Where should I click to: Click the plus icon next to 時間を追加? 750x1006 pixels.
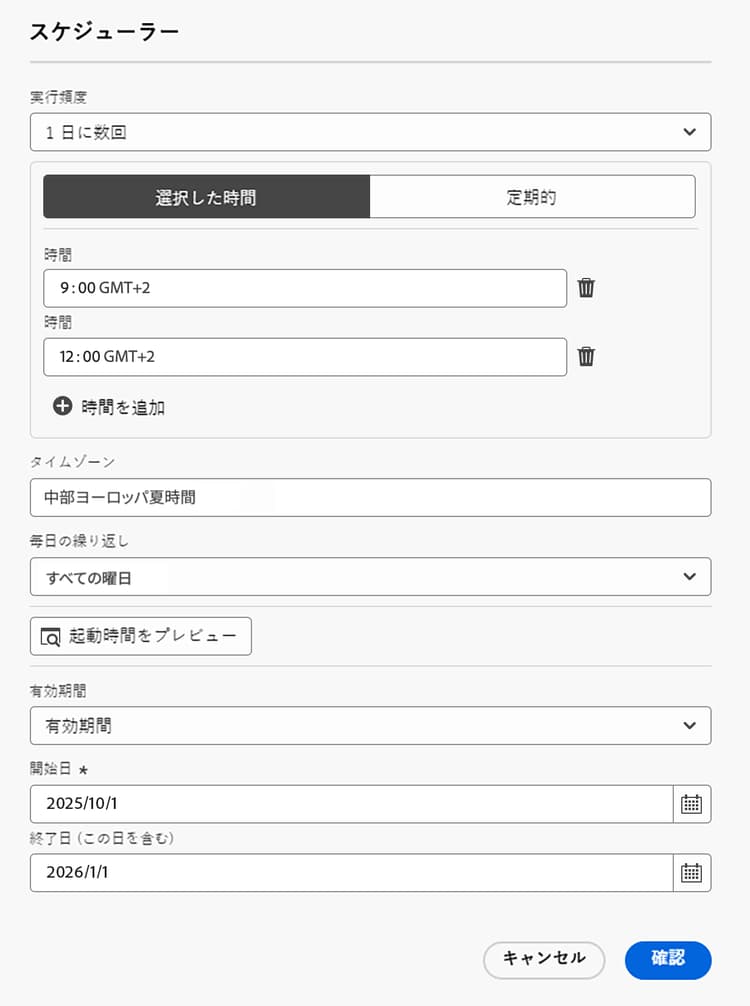tap(63, 407)
